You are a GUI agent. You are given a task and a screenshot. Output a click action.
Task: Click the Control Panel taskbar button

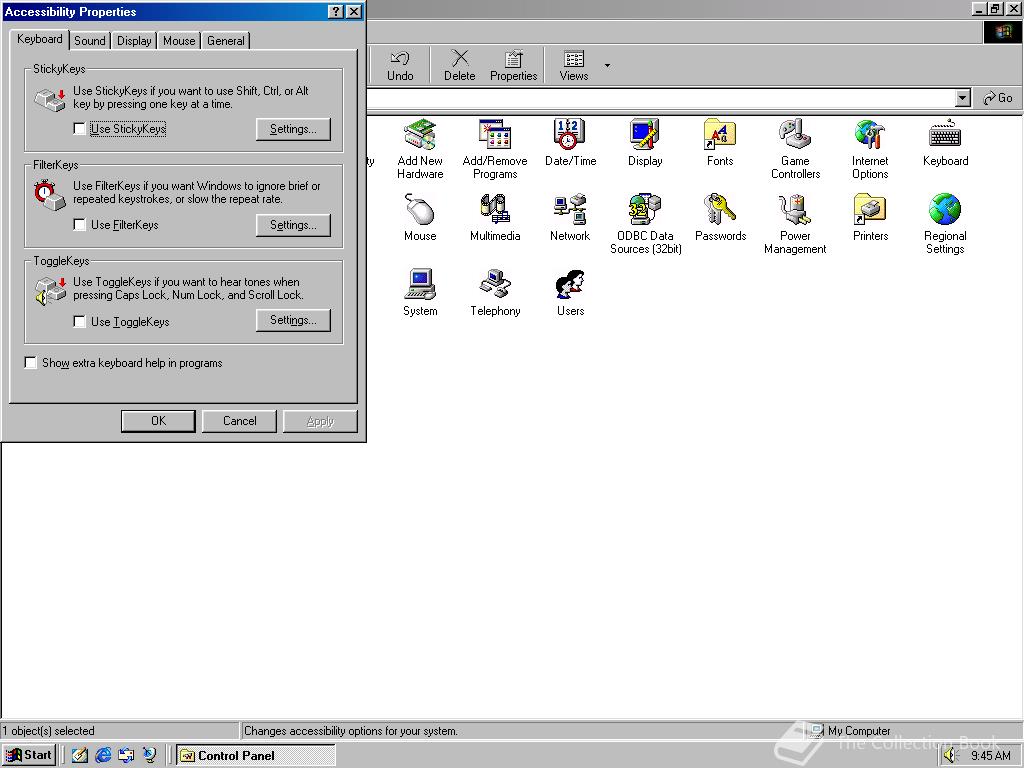[255, 756]
